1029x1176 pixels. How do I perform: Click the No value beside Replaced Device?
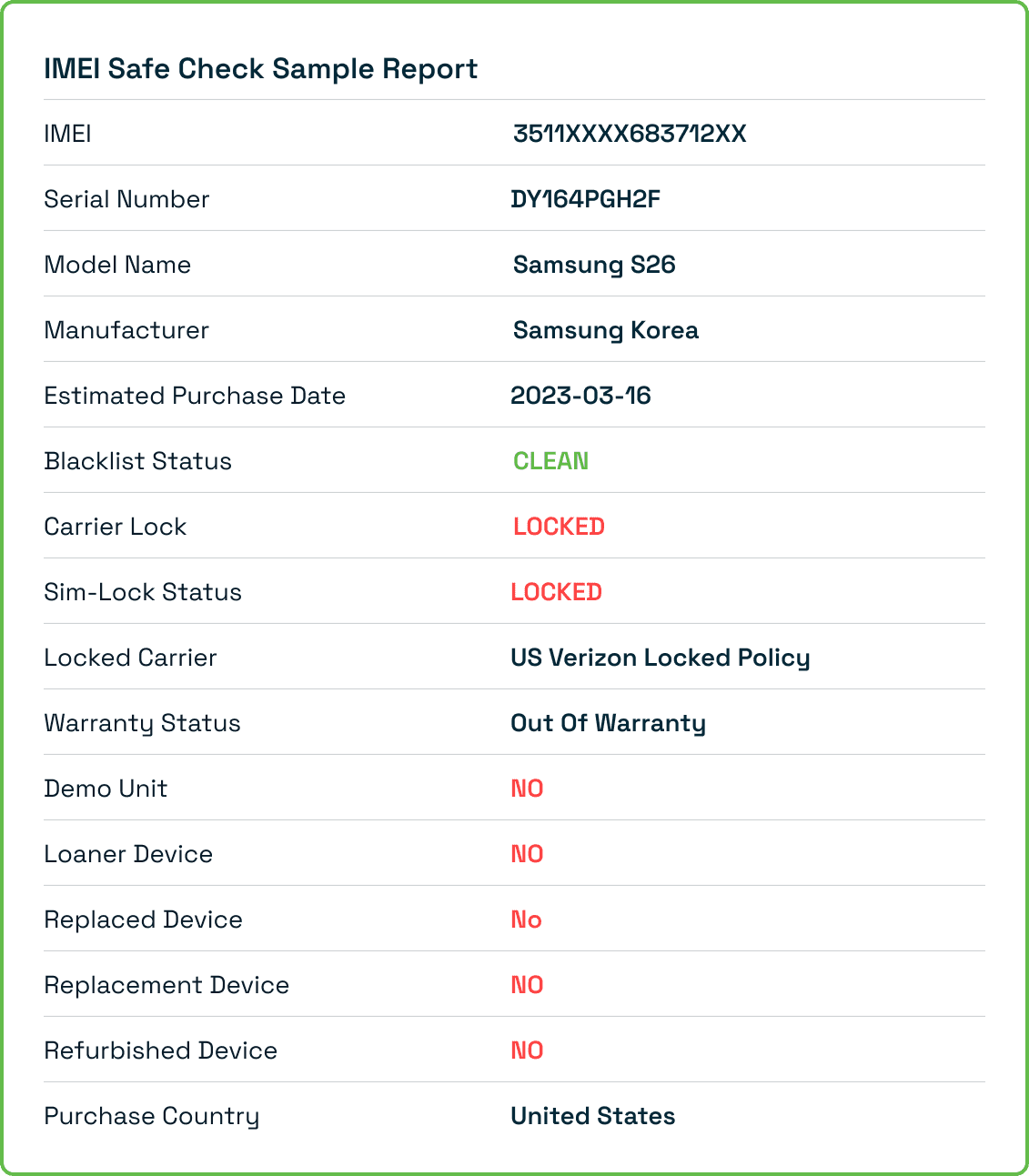(526, 920)
